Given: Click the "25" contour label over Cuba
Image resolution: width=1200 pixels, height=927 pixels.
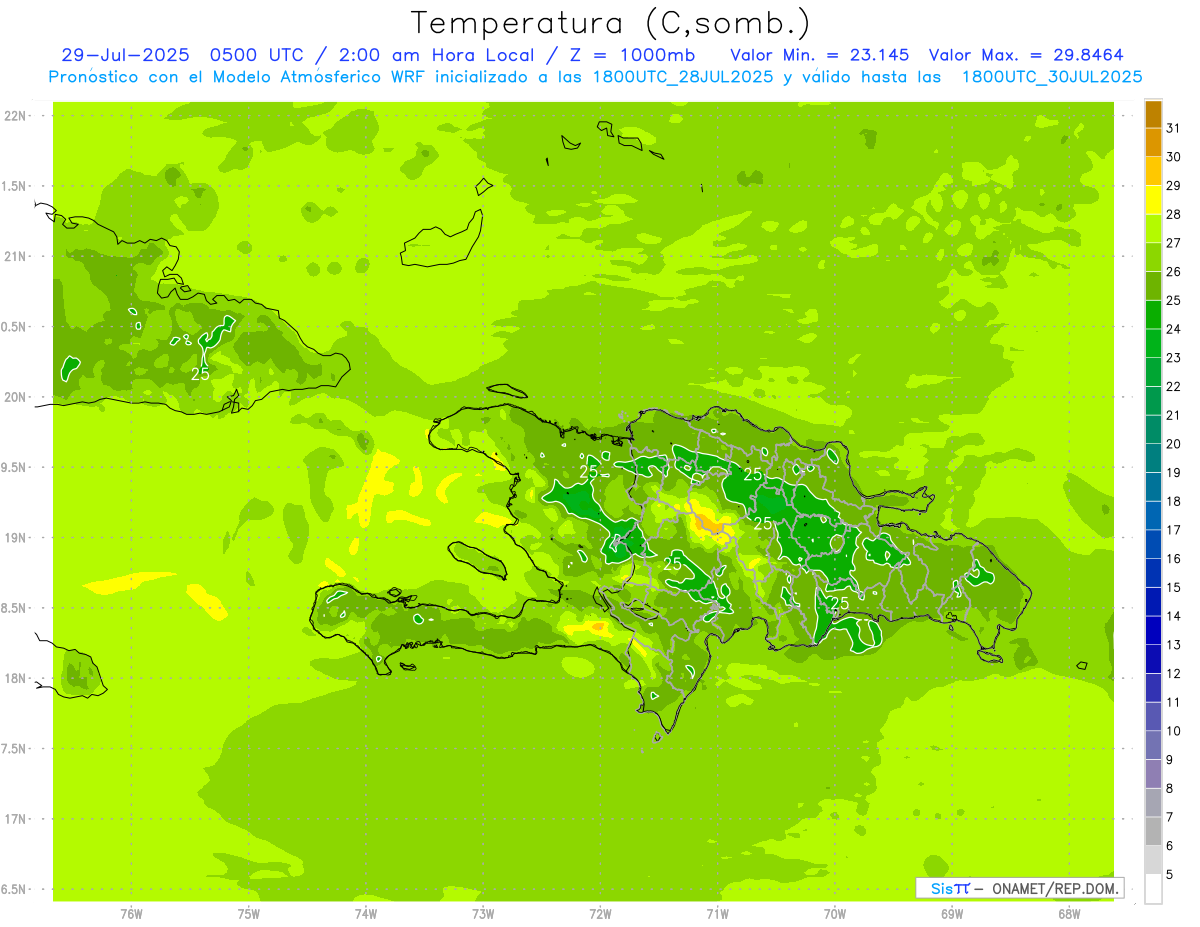Looking at the screenshot, I should coord(201,374).
